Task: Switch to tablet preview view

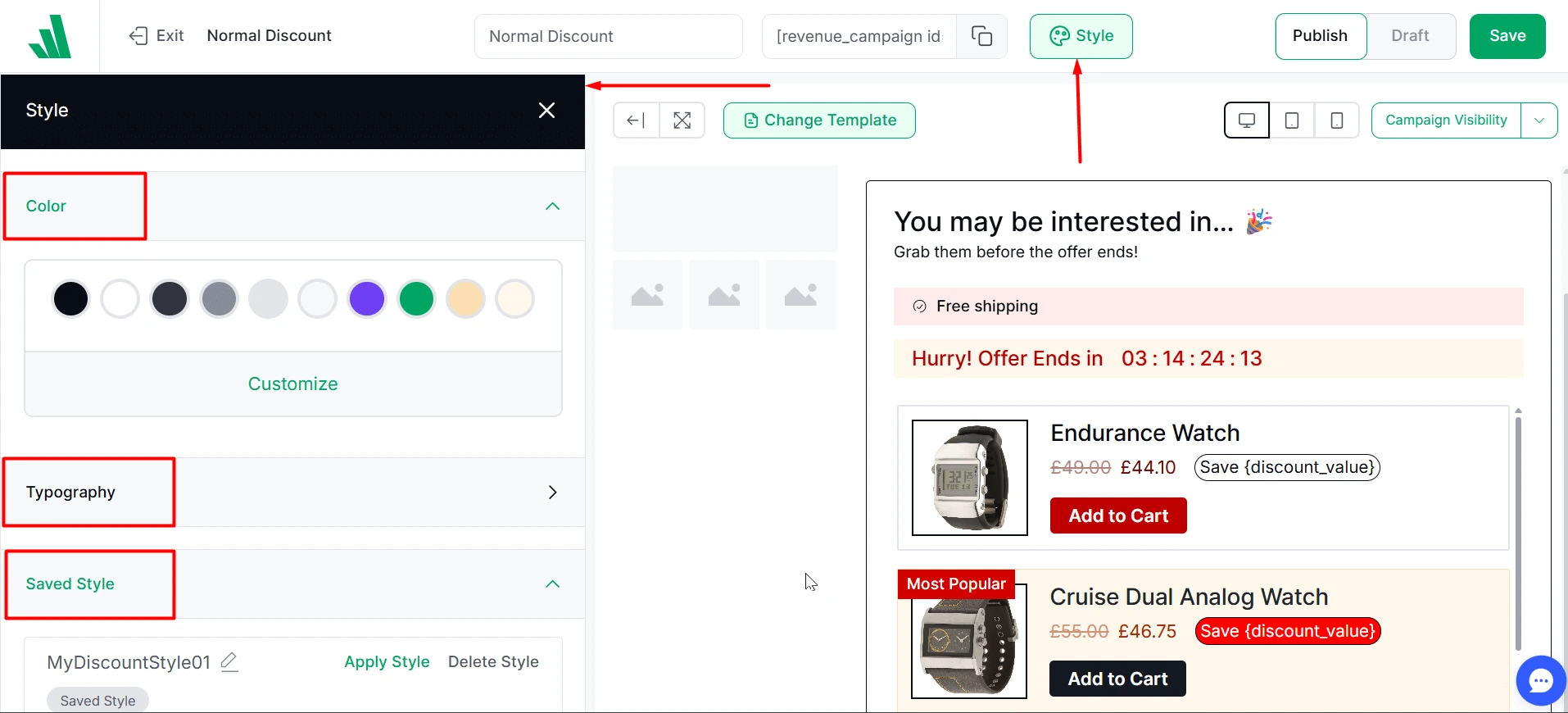Action: coord(1292,120)
